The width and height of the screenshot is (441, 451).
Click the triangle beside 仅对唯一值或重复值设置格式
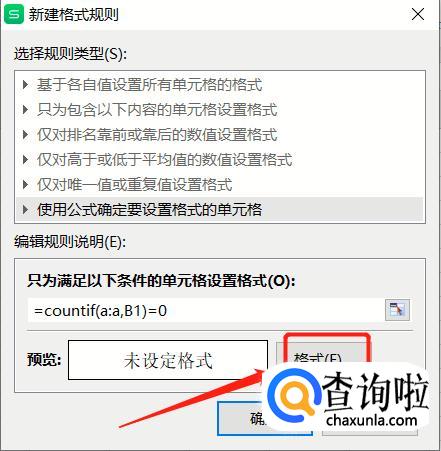[25, 184]
